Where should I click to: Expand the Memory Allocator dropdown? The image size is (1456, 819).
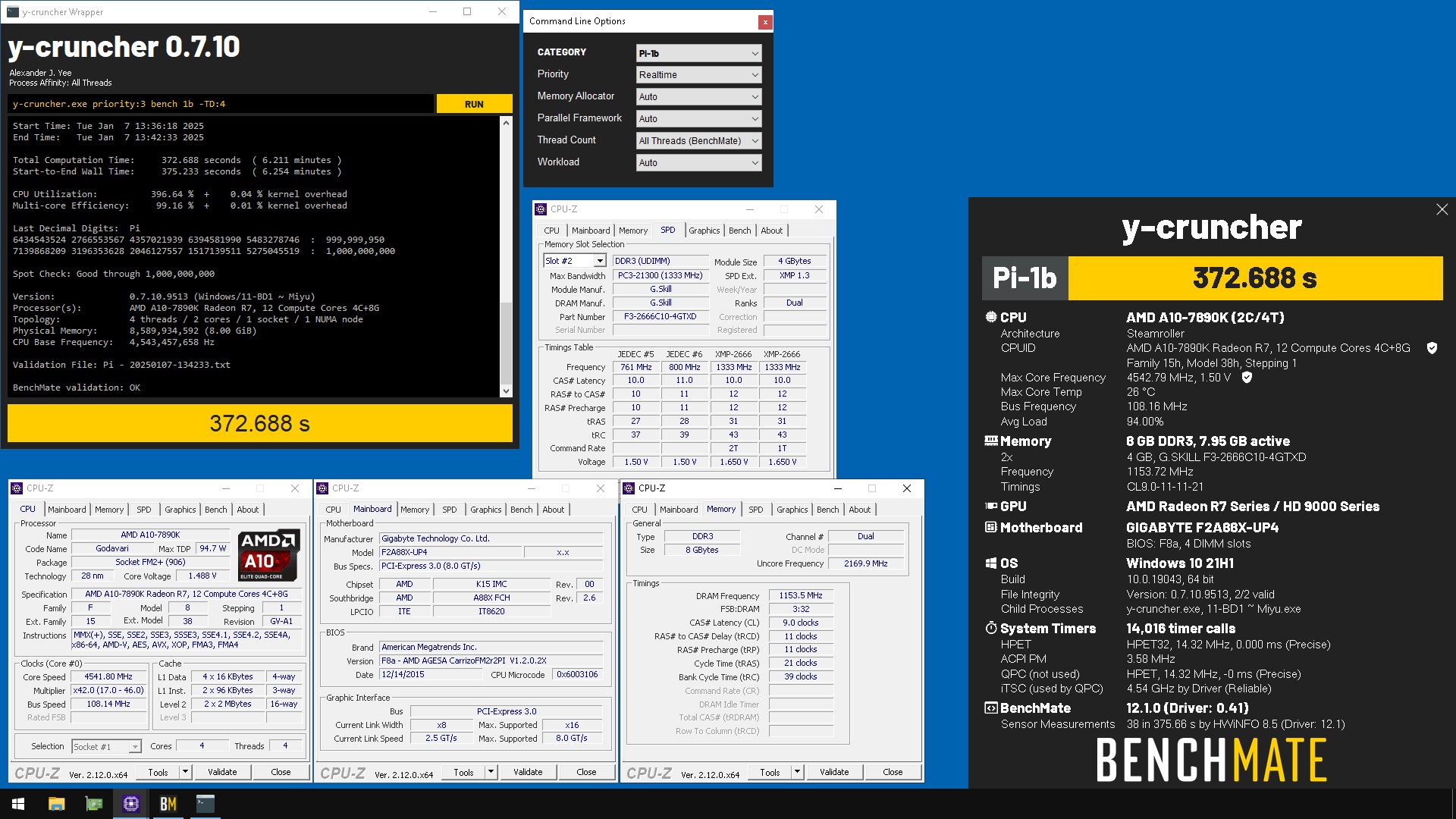[698, 97]
